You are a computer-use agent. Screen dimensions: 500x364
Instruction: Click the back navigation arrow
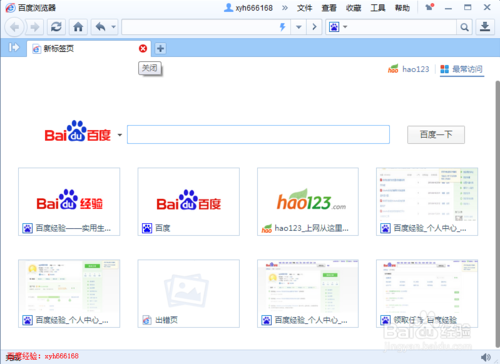tap(14, 27)
